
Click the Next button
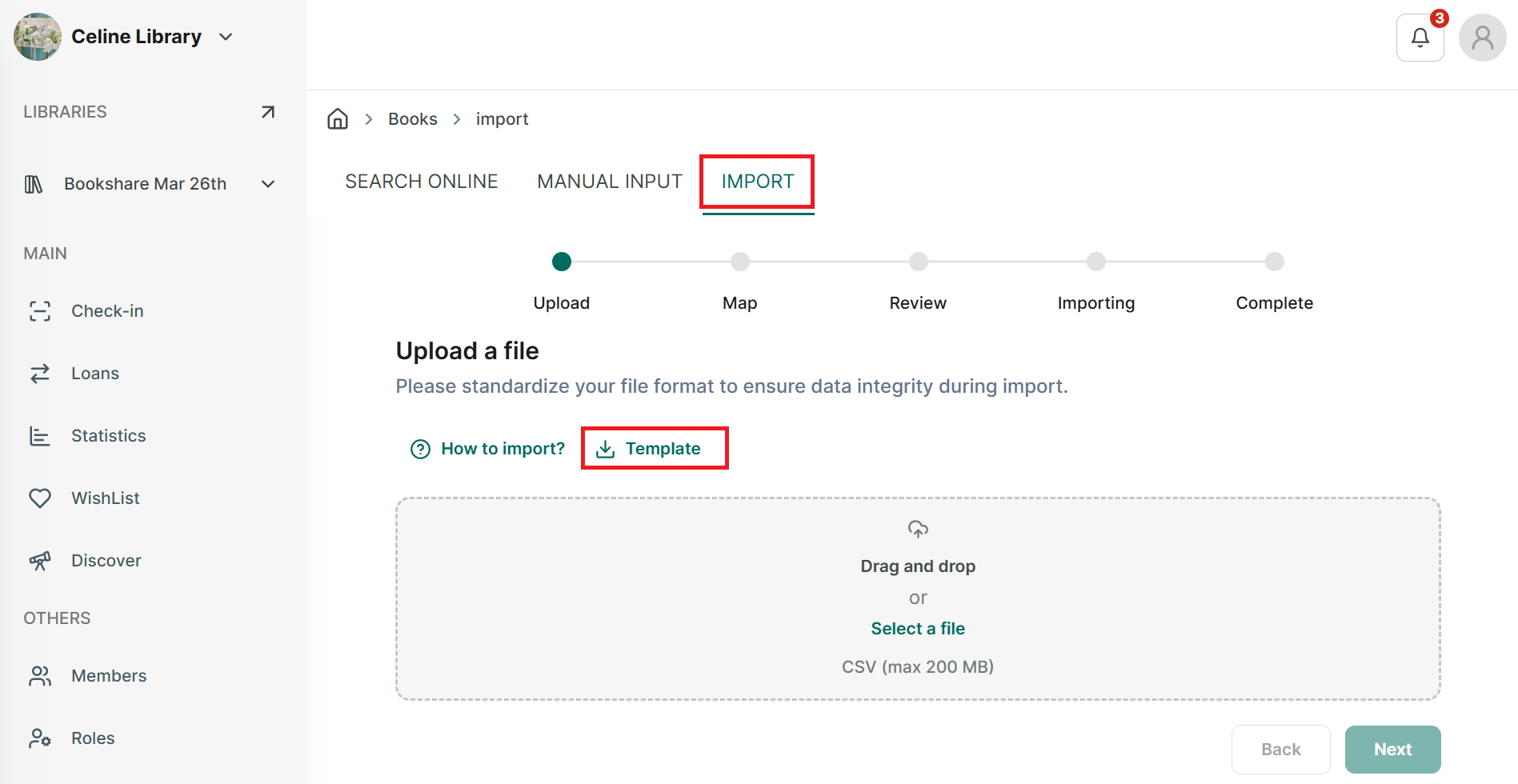(1392, 750)
